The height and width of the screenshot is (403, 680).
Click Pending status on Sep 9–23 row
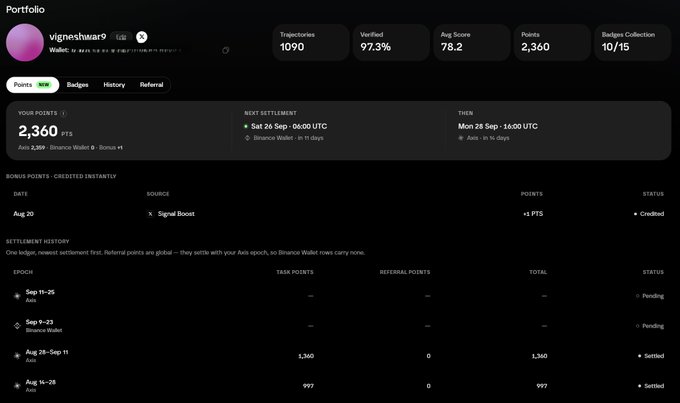coord(650,326)
